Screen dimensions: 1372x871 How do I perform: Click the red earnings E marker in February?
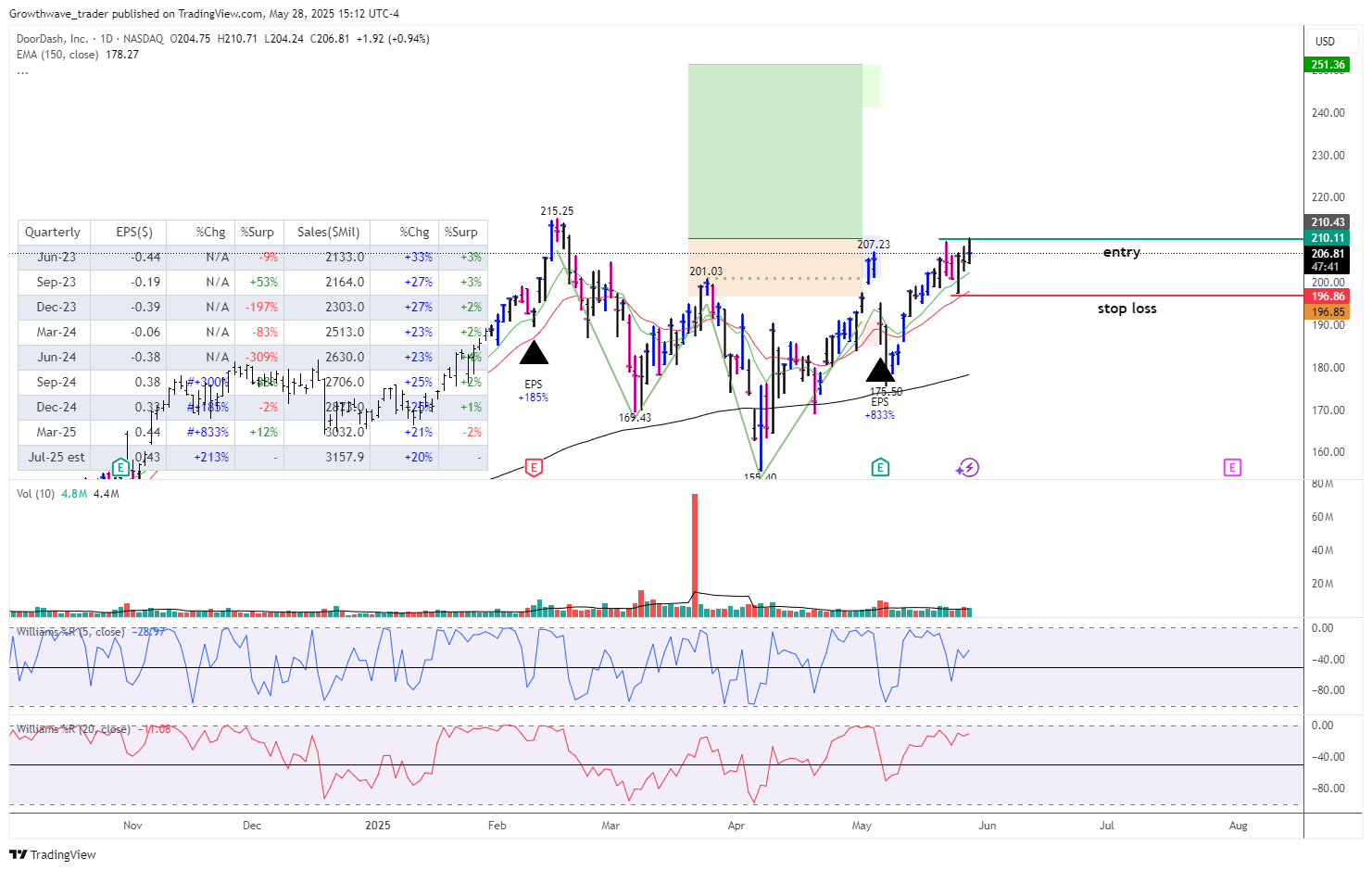pos(534,468)
